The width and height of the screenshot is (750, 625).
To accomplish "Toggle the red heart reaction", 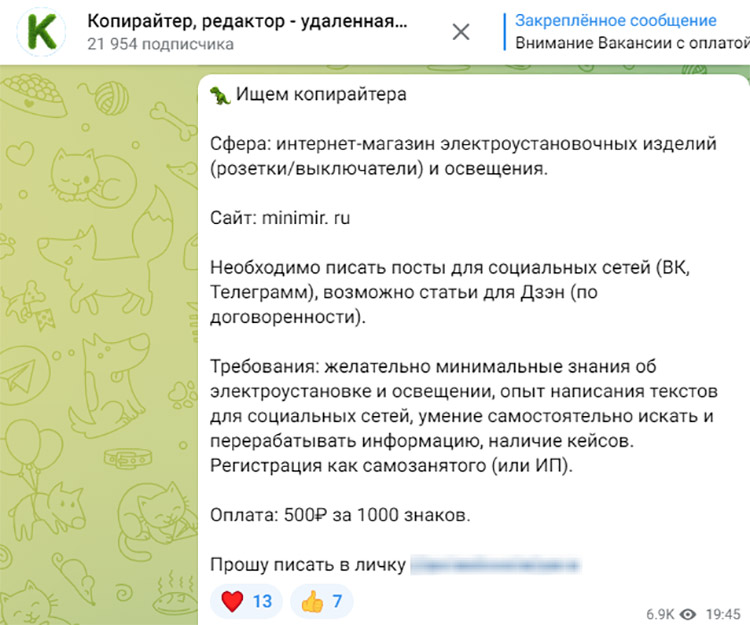I will (246, 601).
